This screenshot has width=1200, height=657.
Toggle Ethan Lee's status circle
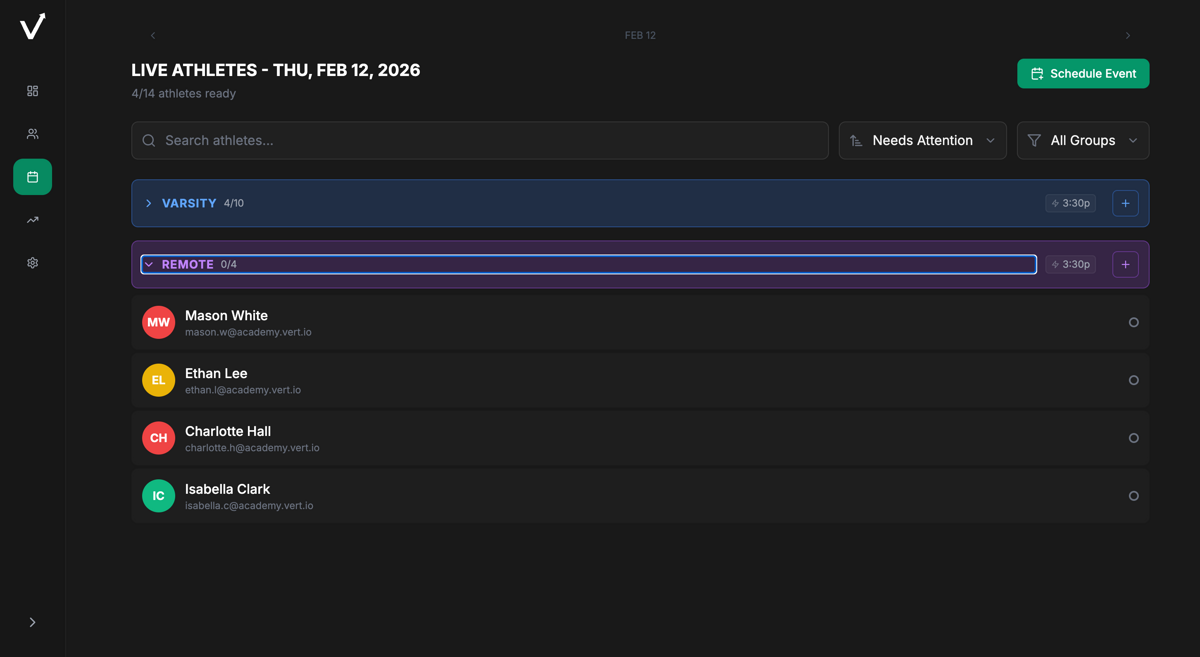1133,380
